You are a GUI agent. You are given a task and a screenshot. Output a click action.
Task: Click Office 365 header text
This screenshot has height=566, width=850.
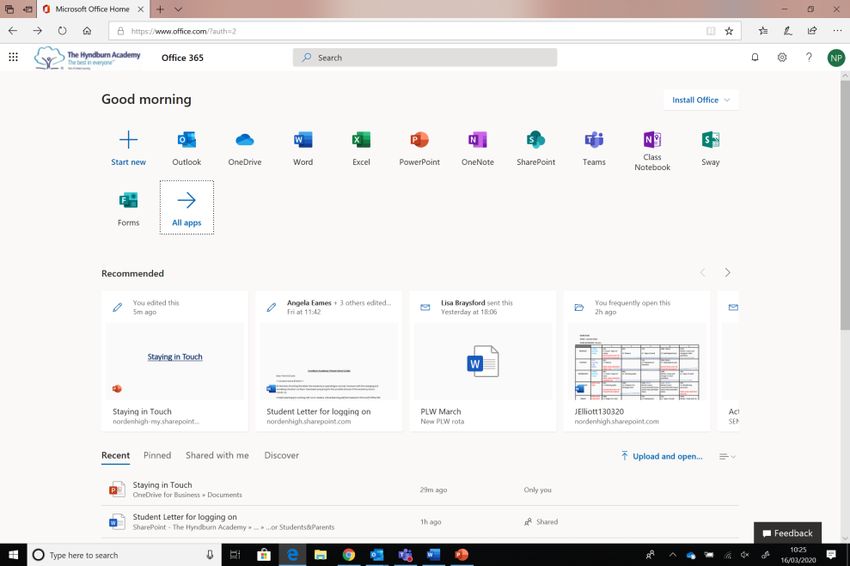click(x=182, y=57)
